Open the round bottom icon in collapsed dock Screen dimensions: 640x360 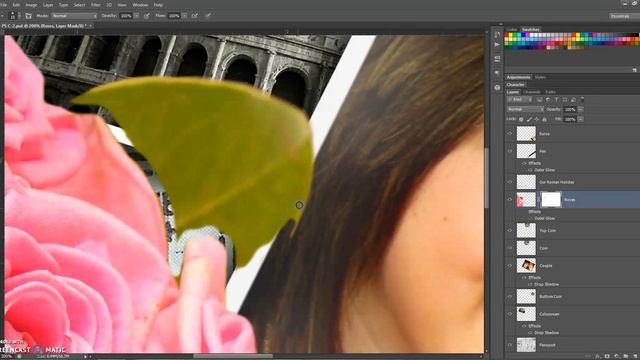tap(497, 87)
